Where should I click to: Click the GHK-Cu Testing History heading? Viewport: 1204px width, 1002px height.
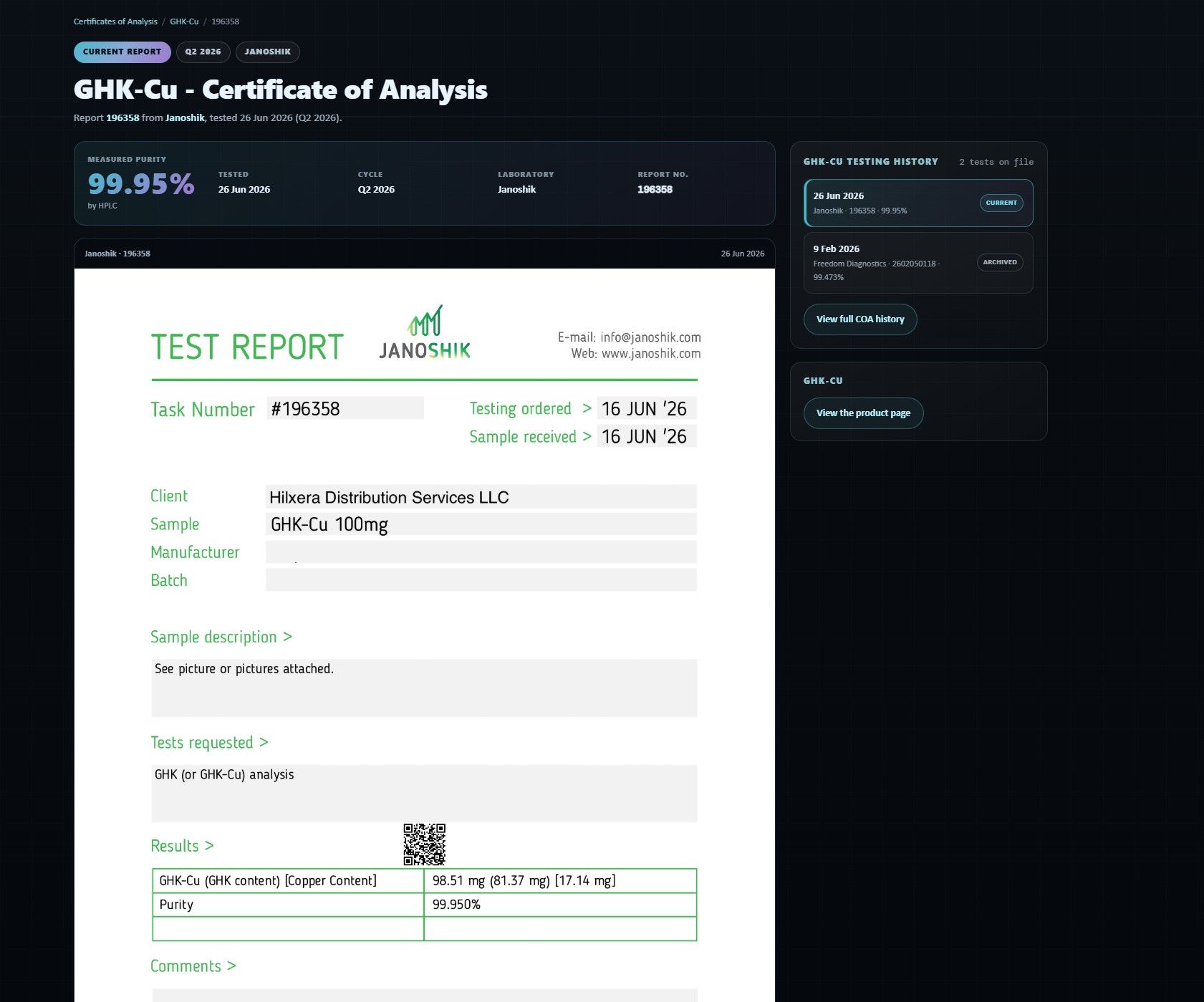point(871,162)
